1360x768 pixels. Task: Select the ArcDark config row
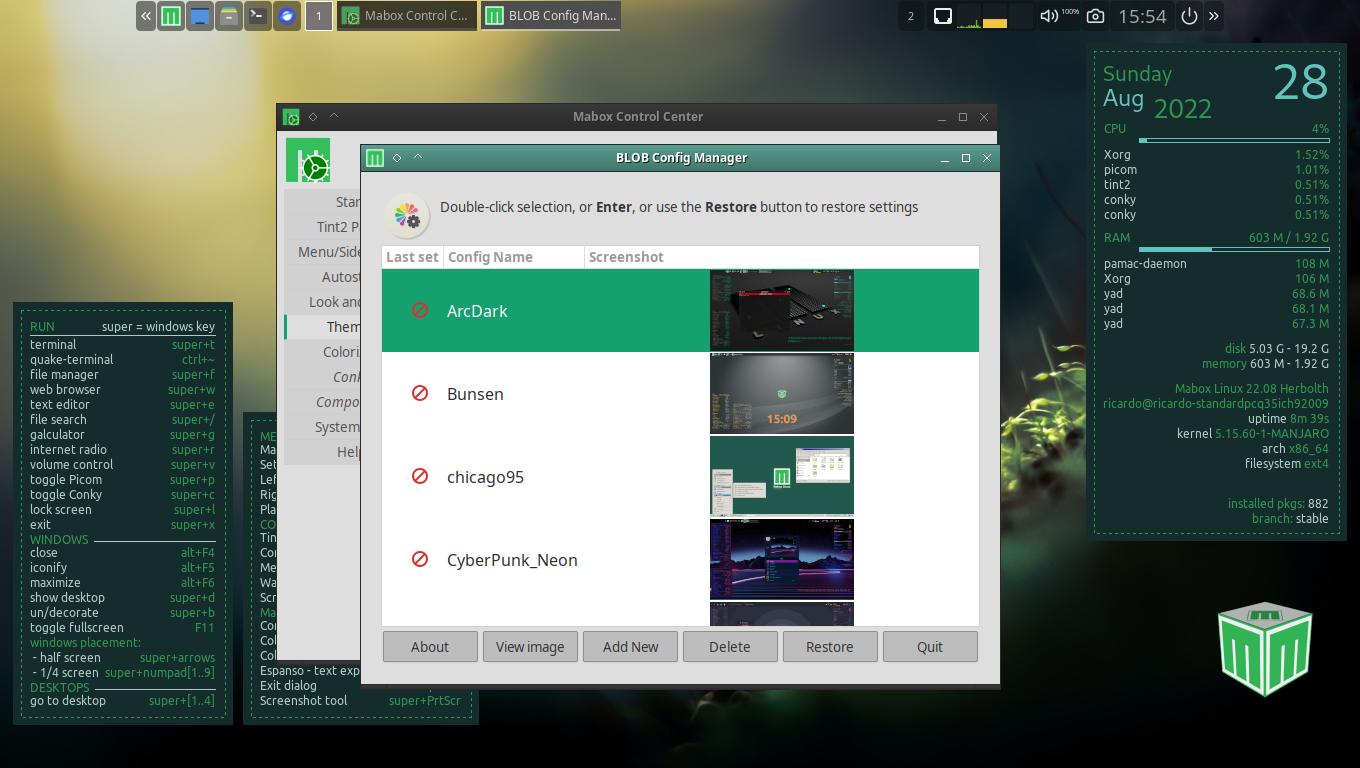680,310
